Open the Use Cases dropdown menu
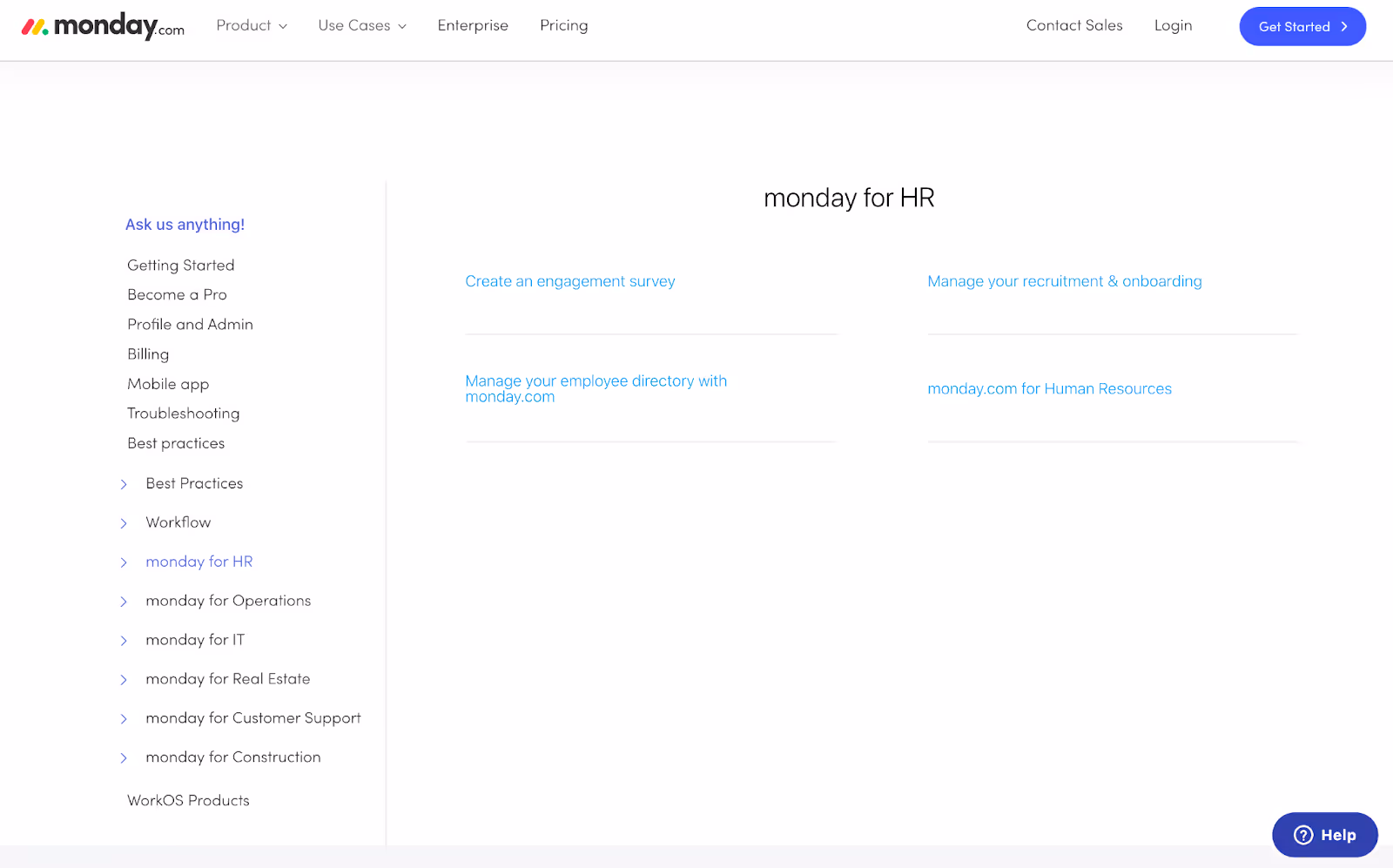This screenshot has width=1393, height=868. (x=362, y=25)
